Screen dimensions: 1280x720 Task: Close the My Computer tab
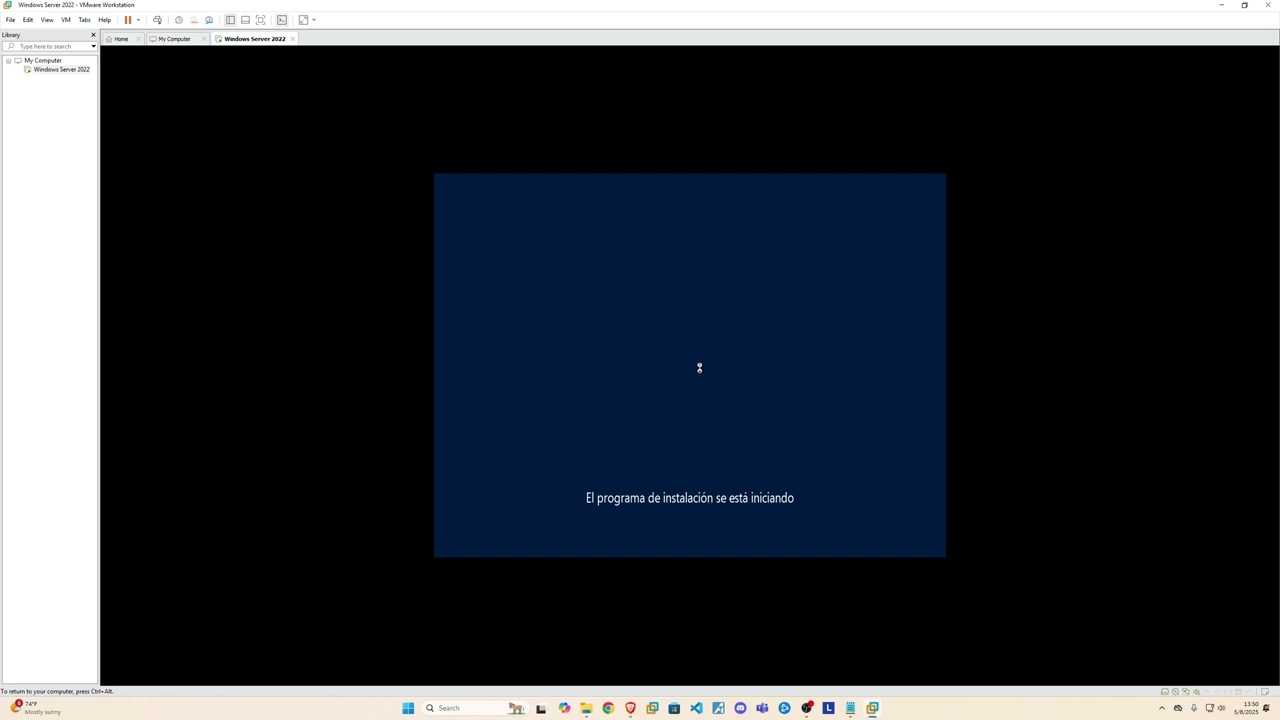[204, 39]
